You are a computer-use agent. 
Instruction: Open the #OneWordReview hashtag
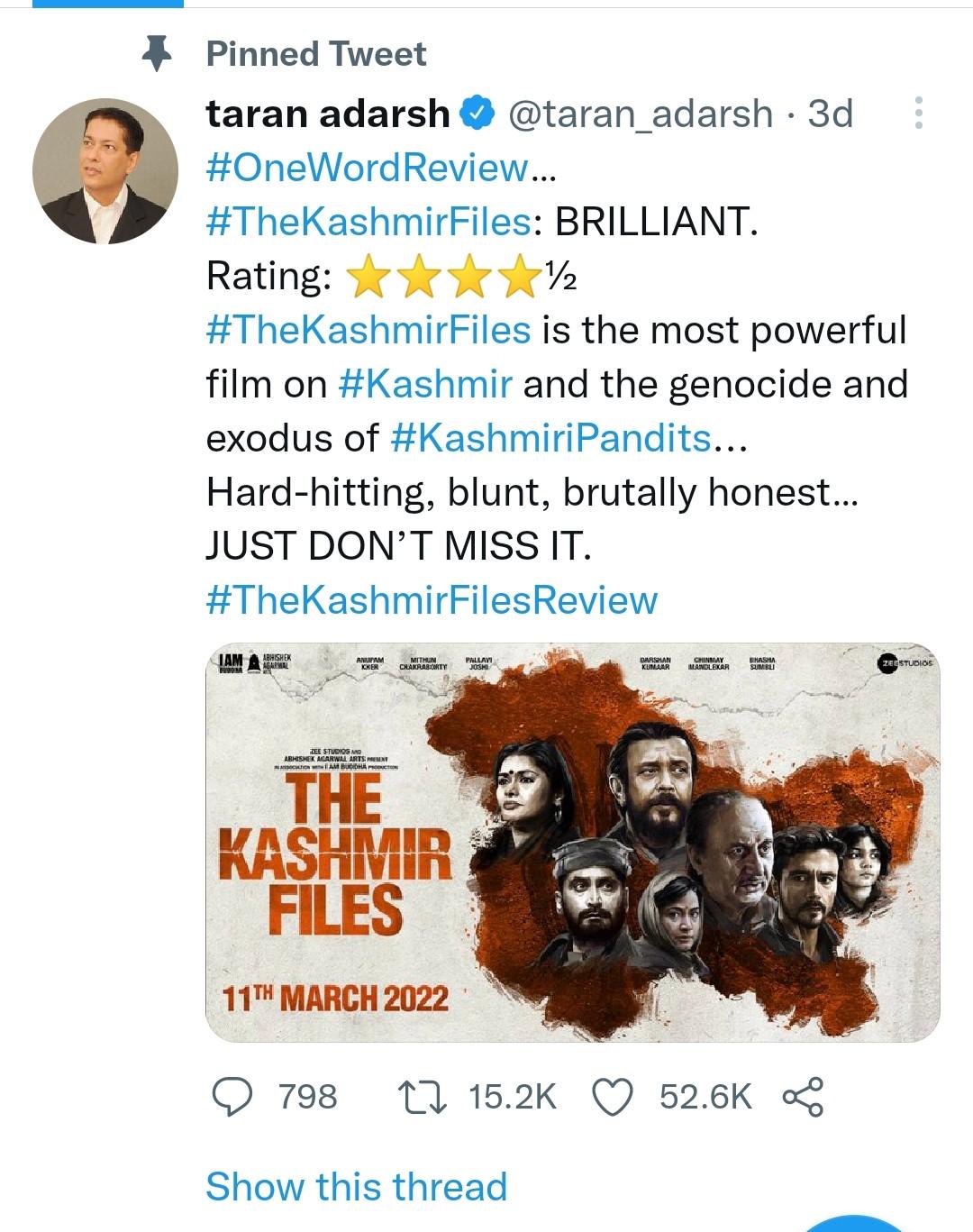367,168
